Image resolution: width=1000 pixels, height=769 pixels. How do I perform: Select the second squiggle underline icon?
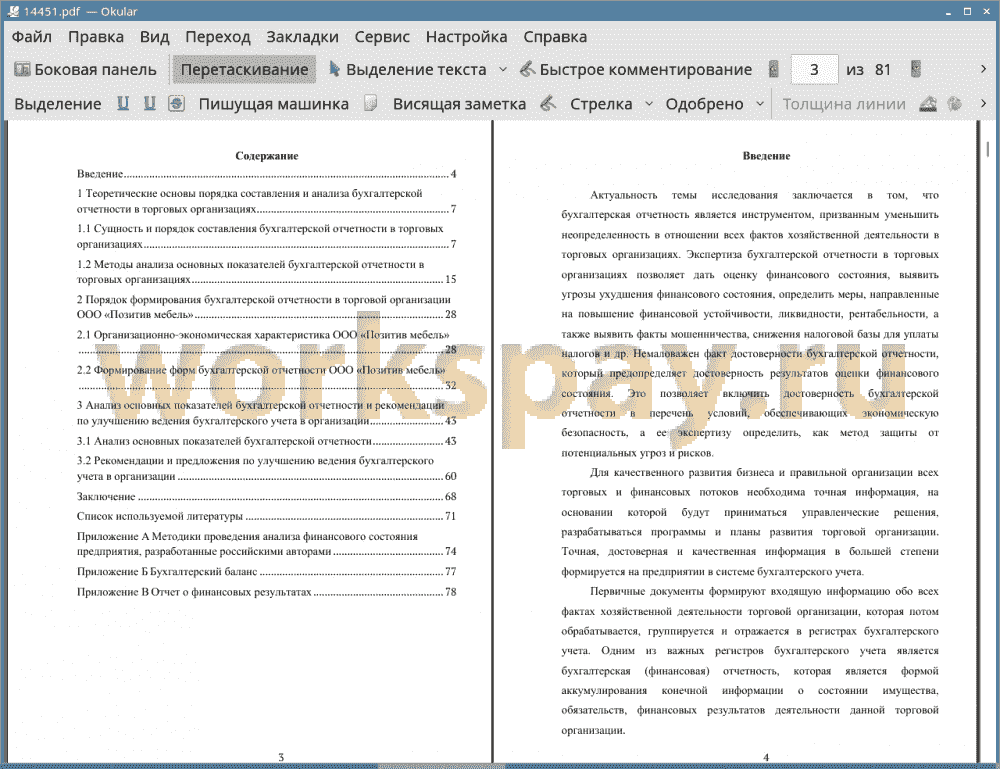150,104
